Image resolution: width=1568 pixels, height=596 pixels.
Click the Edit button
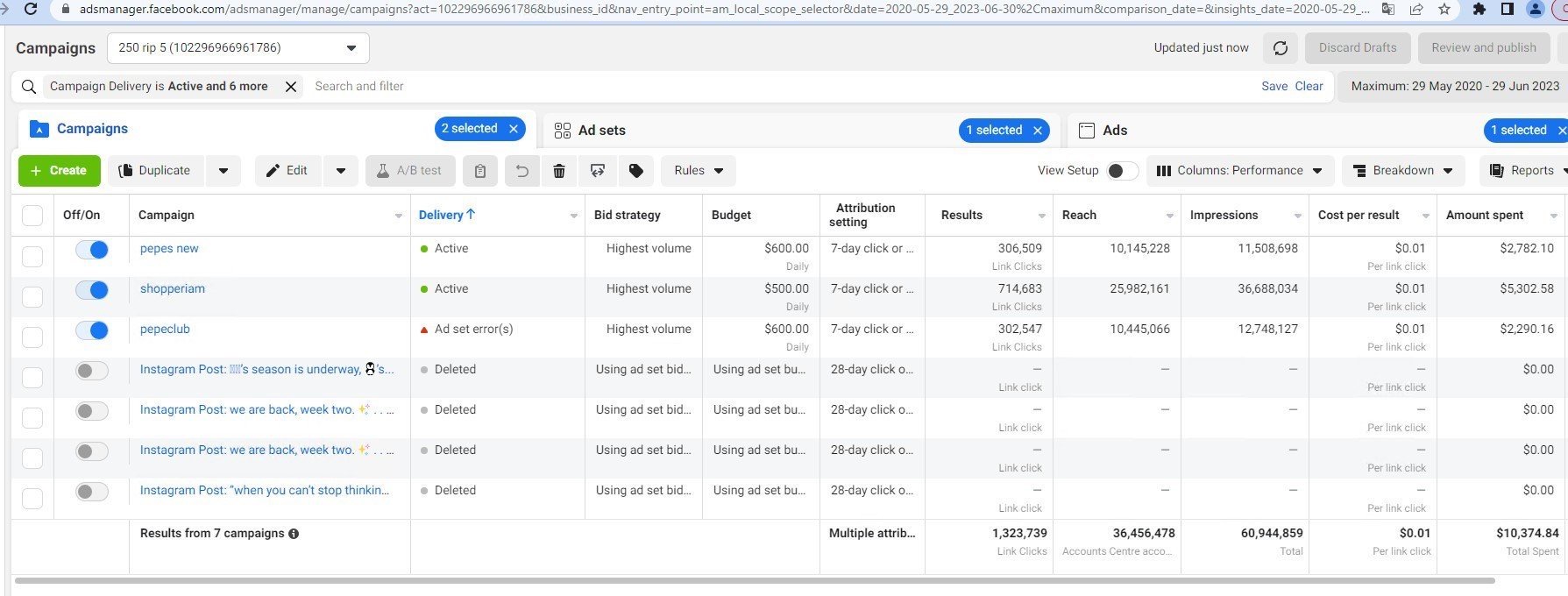pyautogui.click(x=289, y=171)
